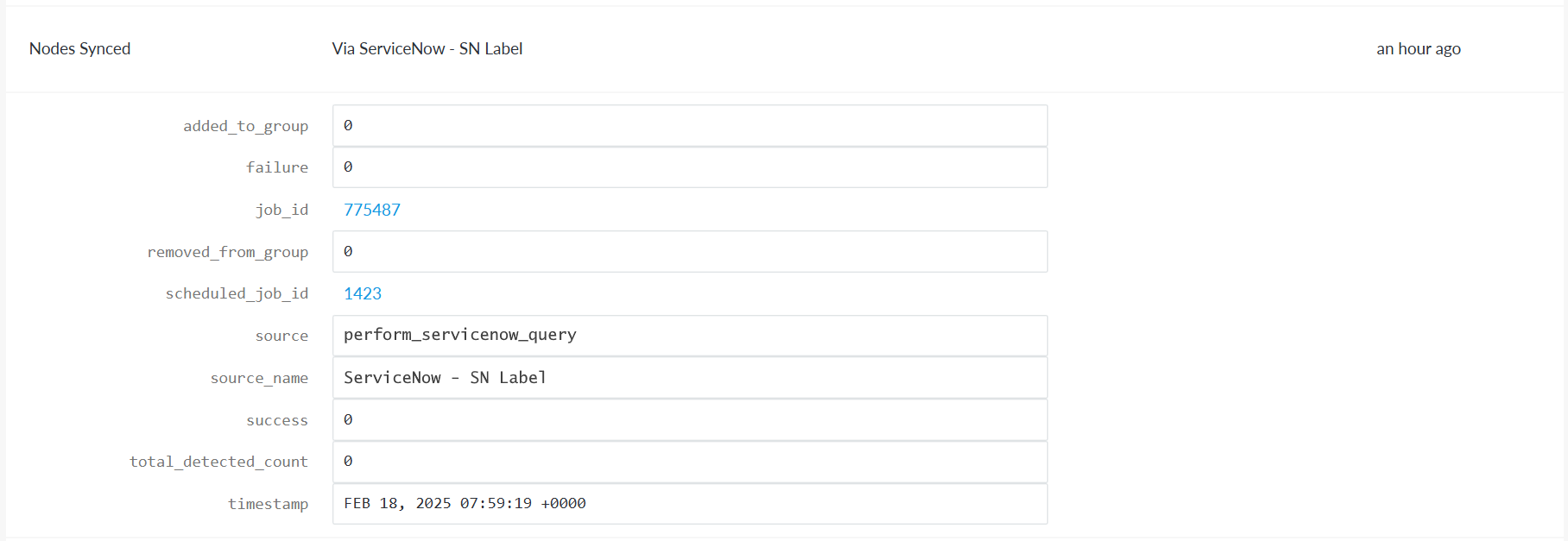Open scheduled job ID 1423 link
Viewport: 1568px width, 541px height.
pos(363,293)
